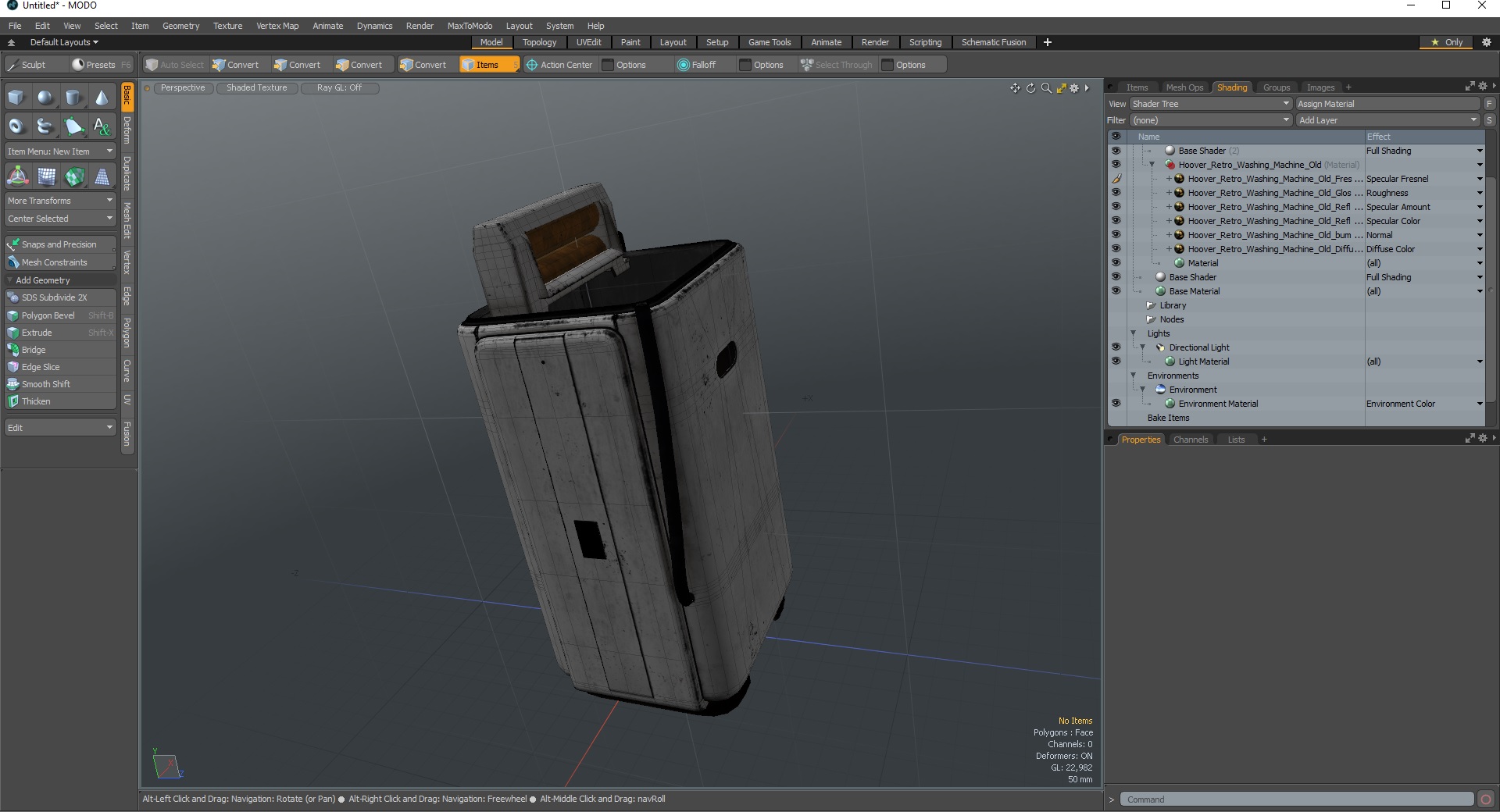The width and height of the screenshot is (1500, 812).
Task: Activate the grid deform tool icon
Action: coord(45,176)
